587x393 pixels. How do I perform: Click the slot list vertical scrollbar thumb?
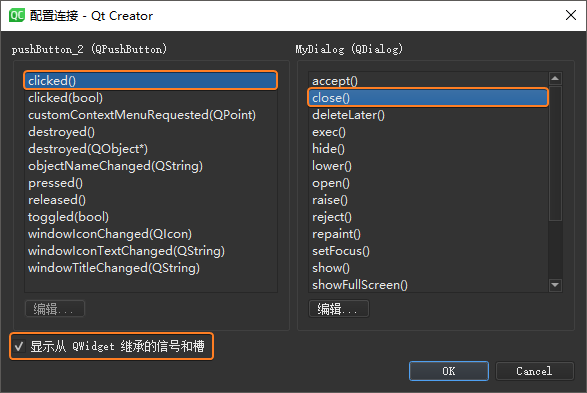click(555, 153)
